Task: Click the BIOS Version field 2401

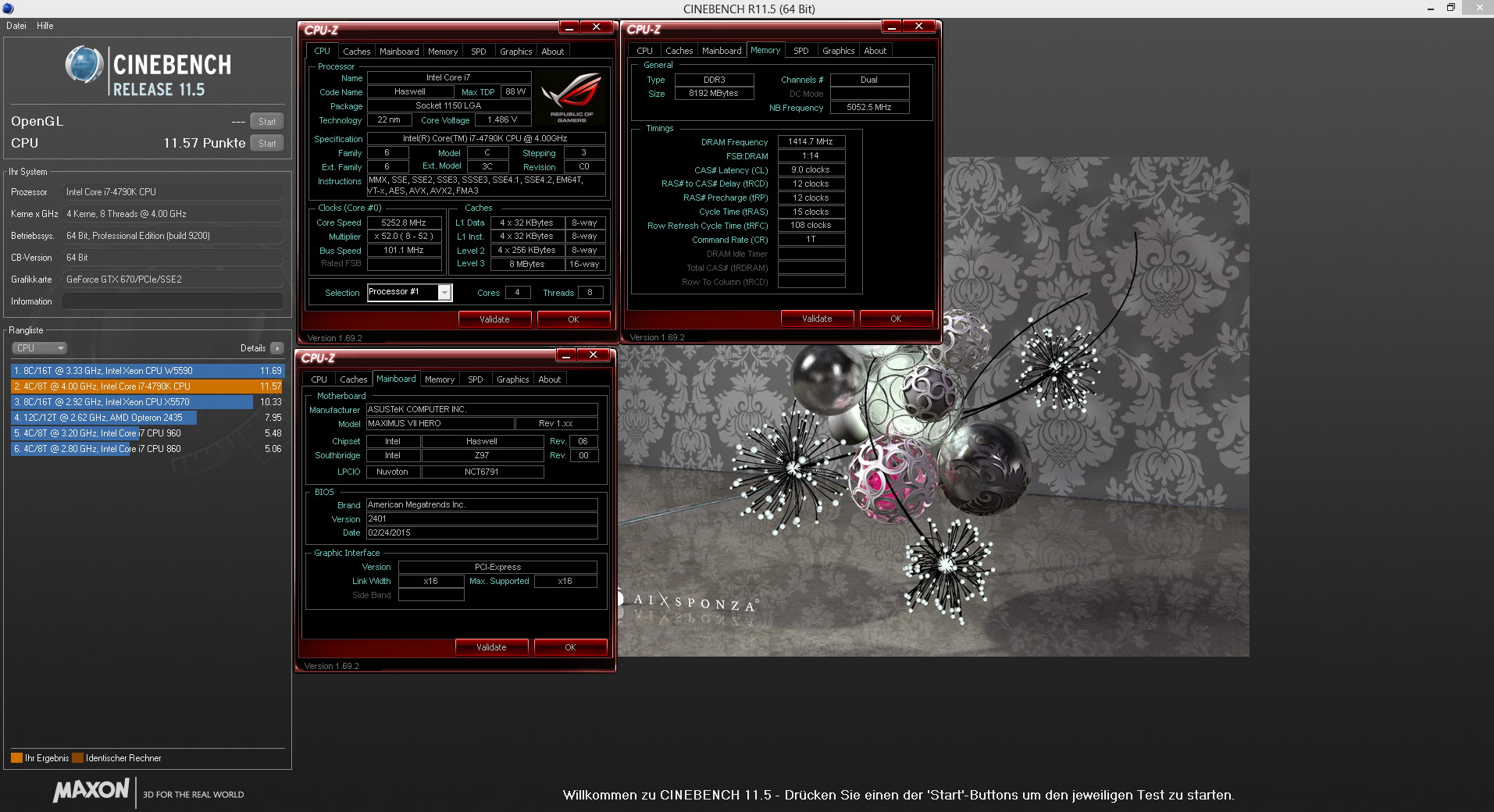Action: [x=482, y=518]
